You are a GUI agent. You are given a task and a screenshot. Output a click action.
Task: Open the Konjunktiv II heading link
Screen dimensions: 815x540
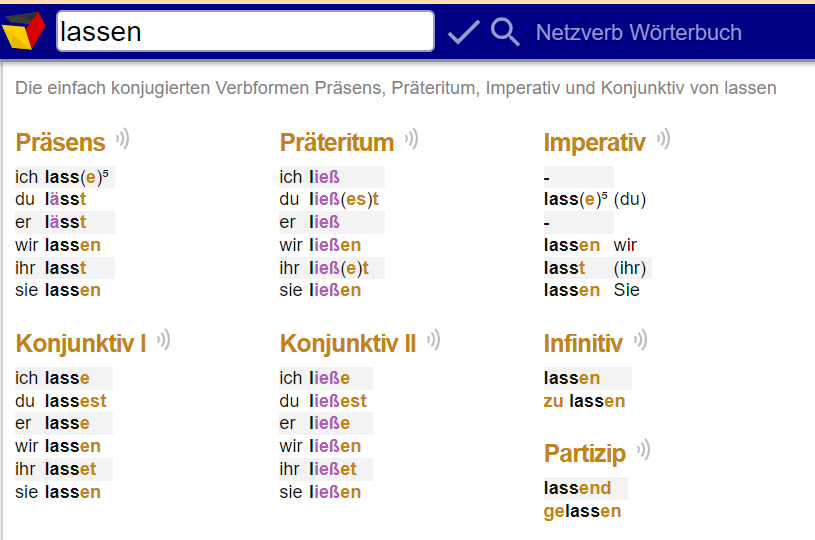[x=348, y=344]
